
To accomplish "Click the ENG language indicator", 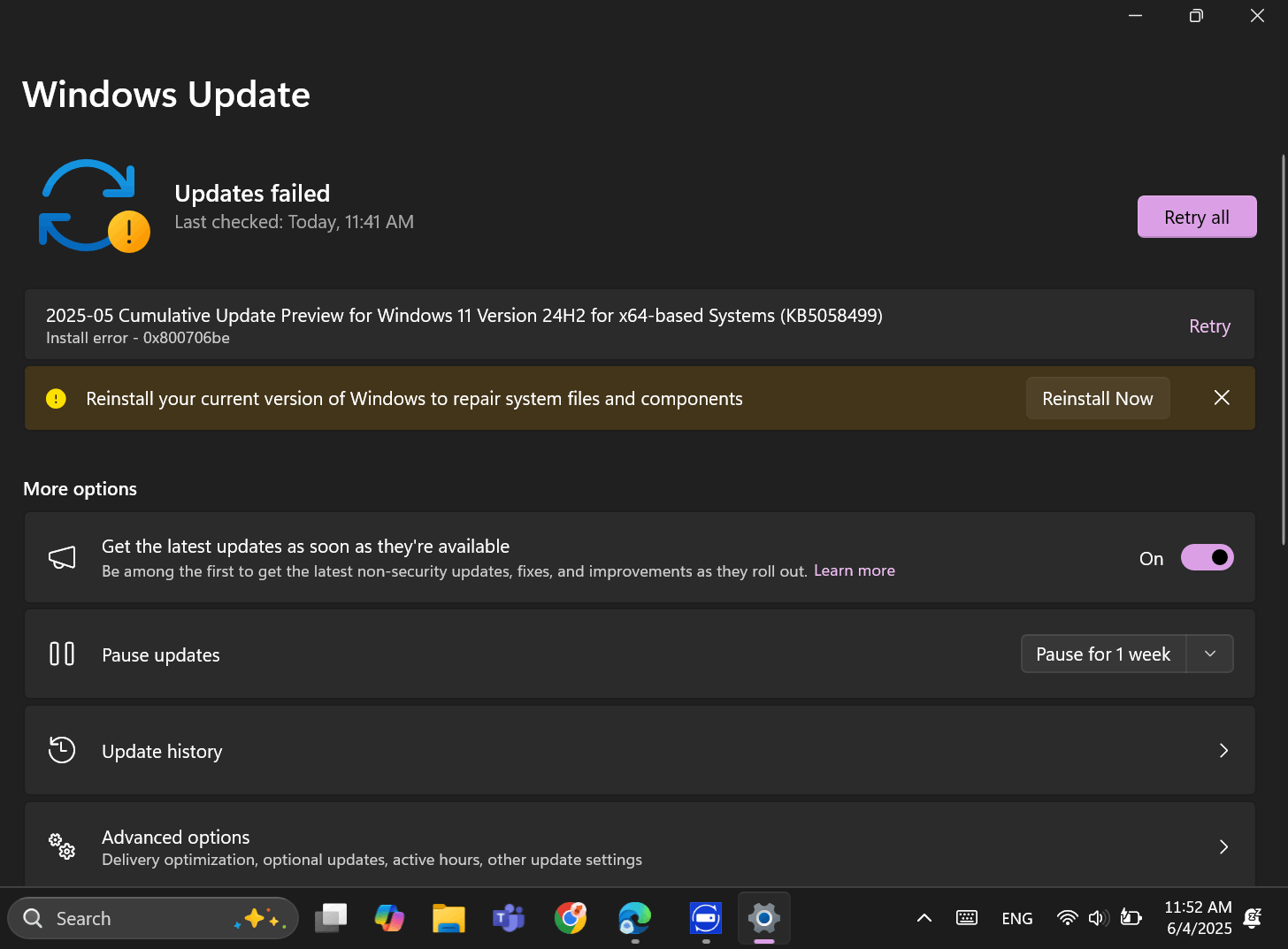I will (1017, 919).
